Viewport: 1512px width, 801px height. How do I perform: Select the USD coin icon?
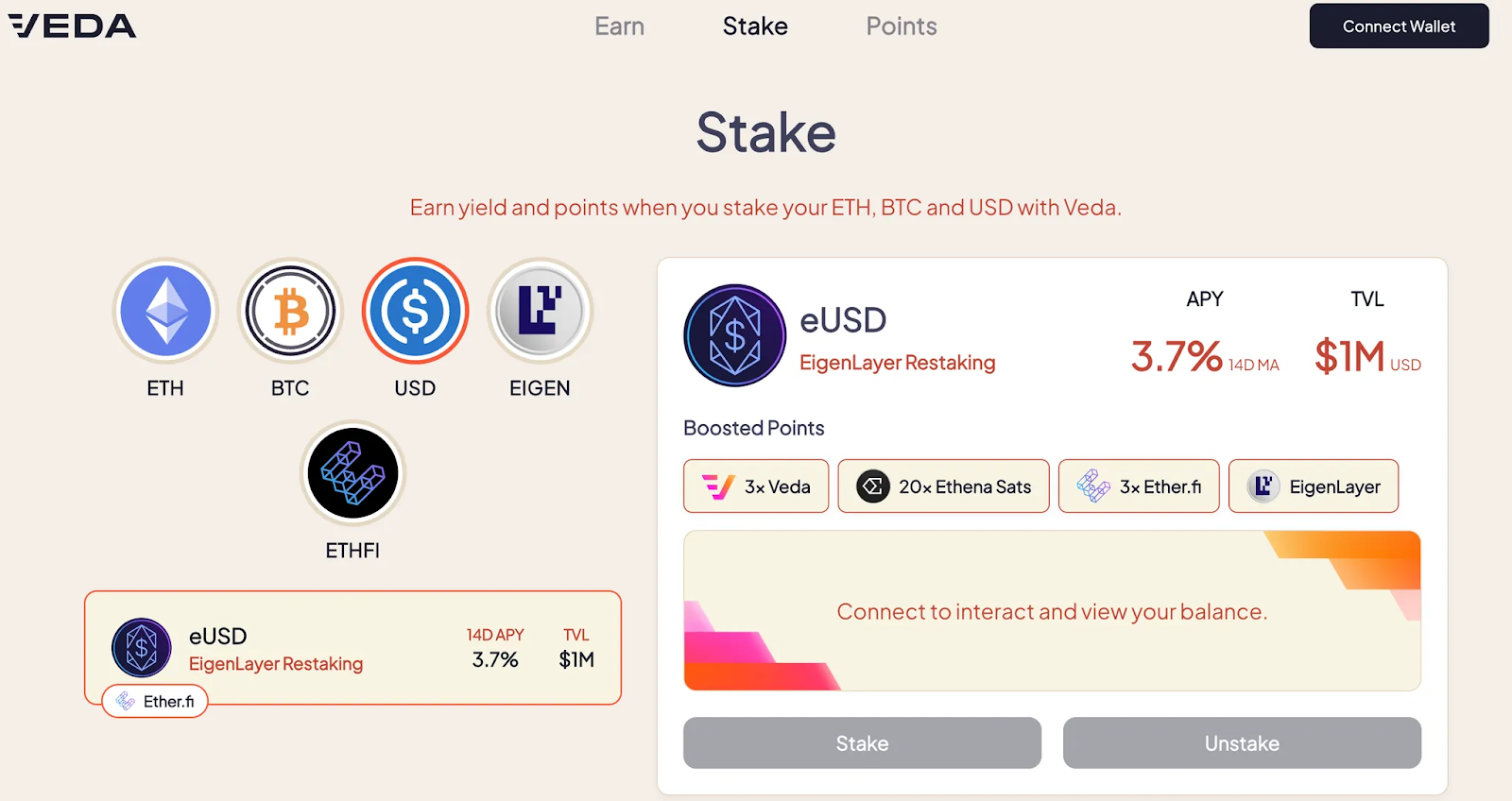click(415, 311)
